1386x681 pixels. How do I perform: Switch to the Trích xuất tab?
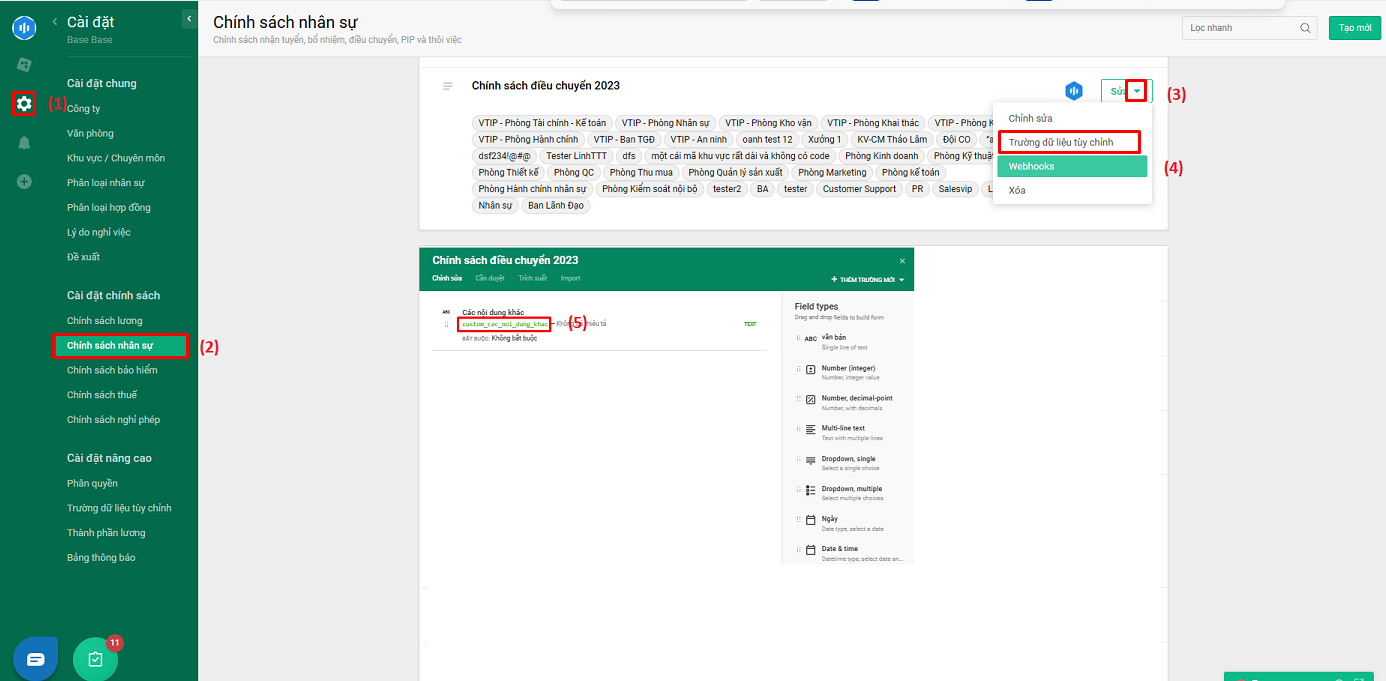(533, 278)
